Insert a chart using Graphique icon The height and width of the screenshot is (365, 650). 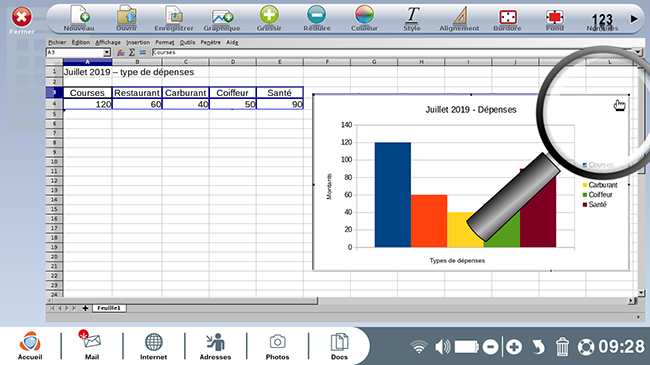pyautogui.click(x=222, y=17)
